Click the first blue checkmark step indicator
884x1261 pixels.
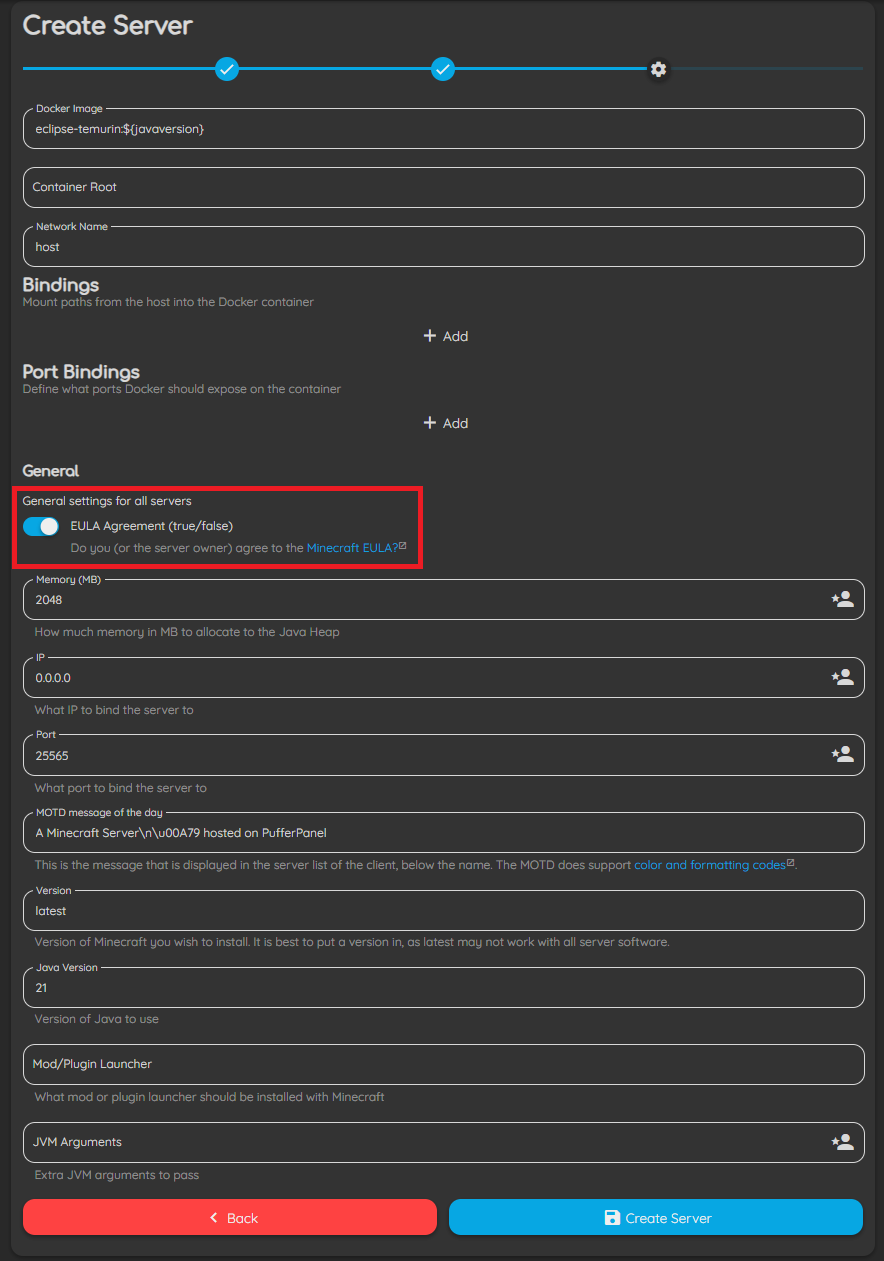[226, 69]
